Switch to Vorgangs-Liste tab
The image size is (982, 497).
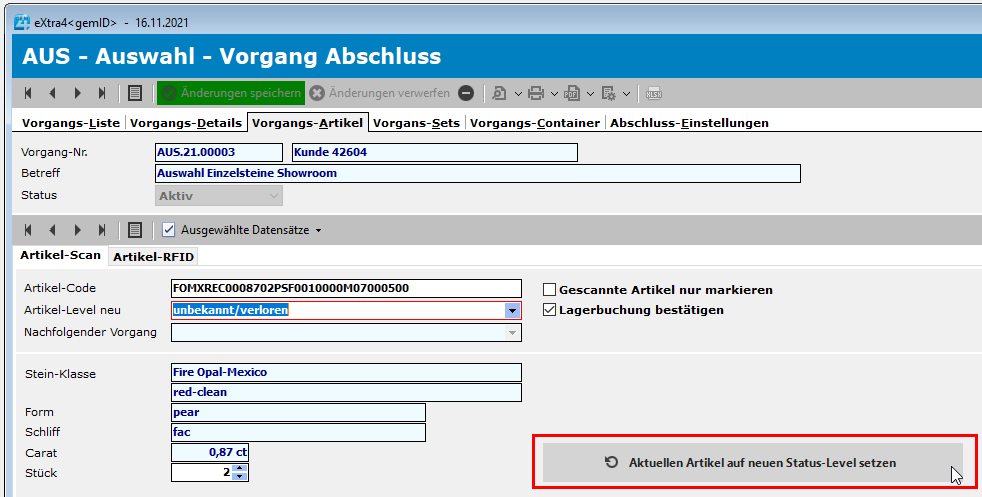(71, 123)
